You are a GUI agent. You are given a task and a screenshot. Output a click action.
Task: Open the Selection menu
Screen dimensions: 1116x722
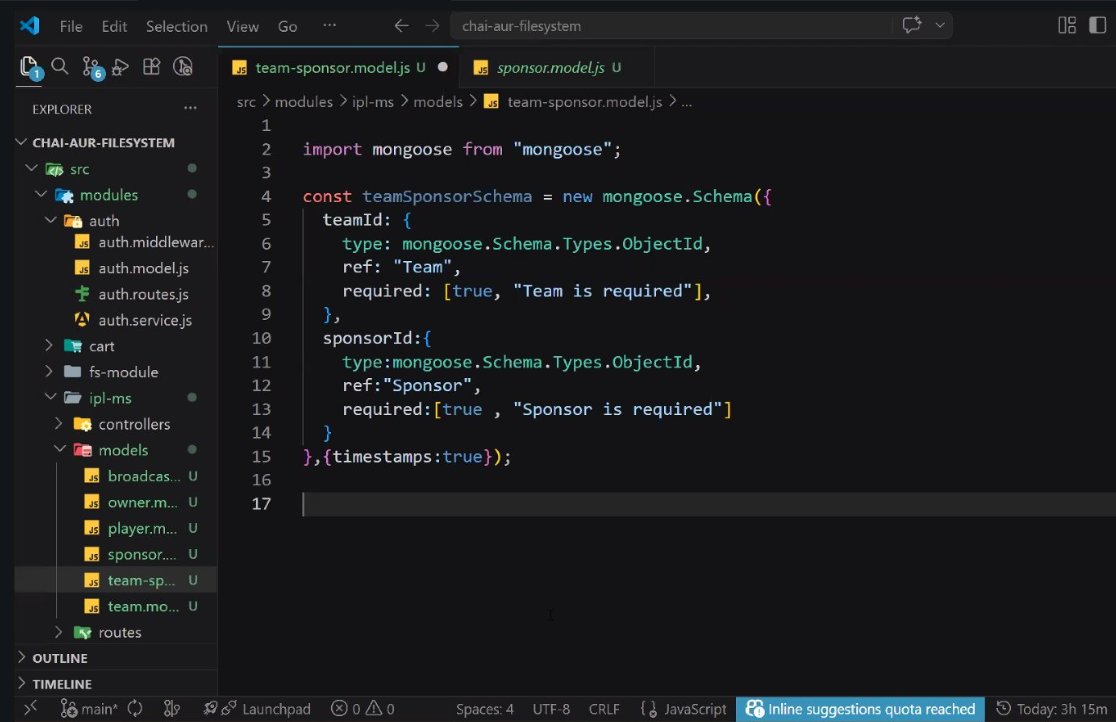pyautogui.click(x=177, y=26)
